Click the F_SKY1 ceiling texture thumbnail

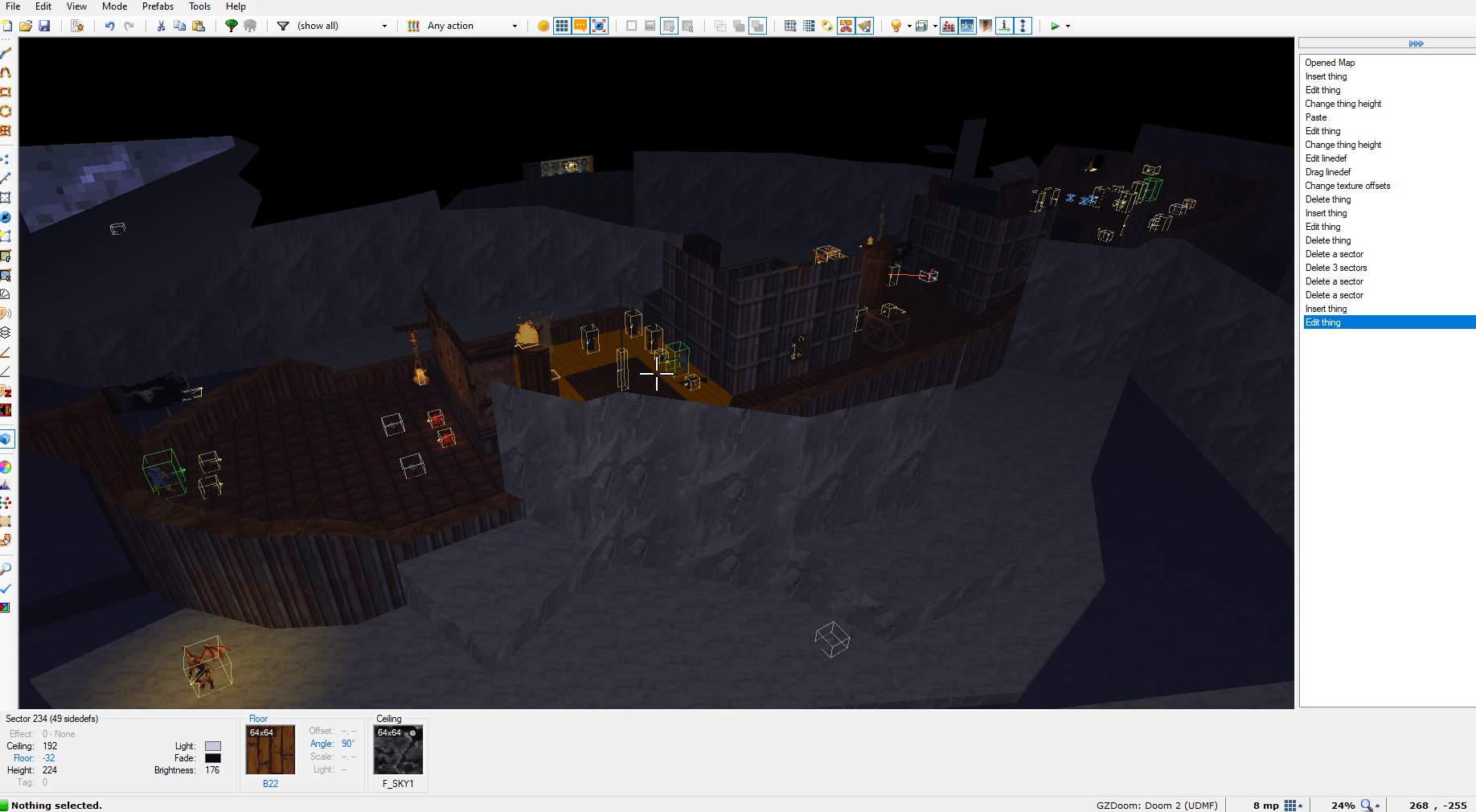point(398,750)
